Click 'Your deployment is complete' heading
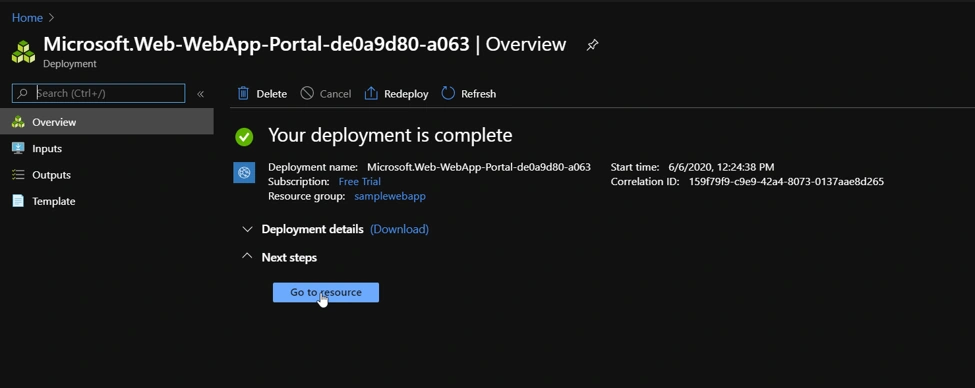This screenshot has height=388, width=975. tap(390, 135)
